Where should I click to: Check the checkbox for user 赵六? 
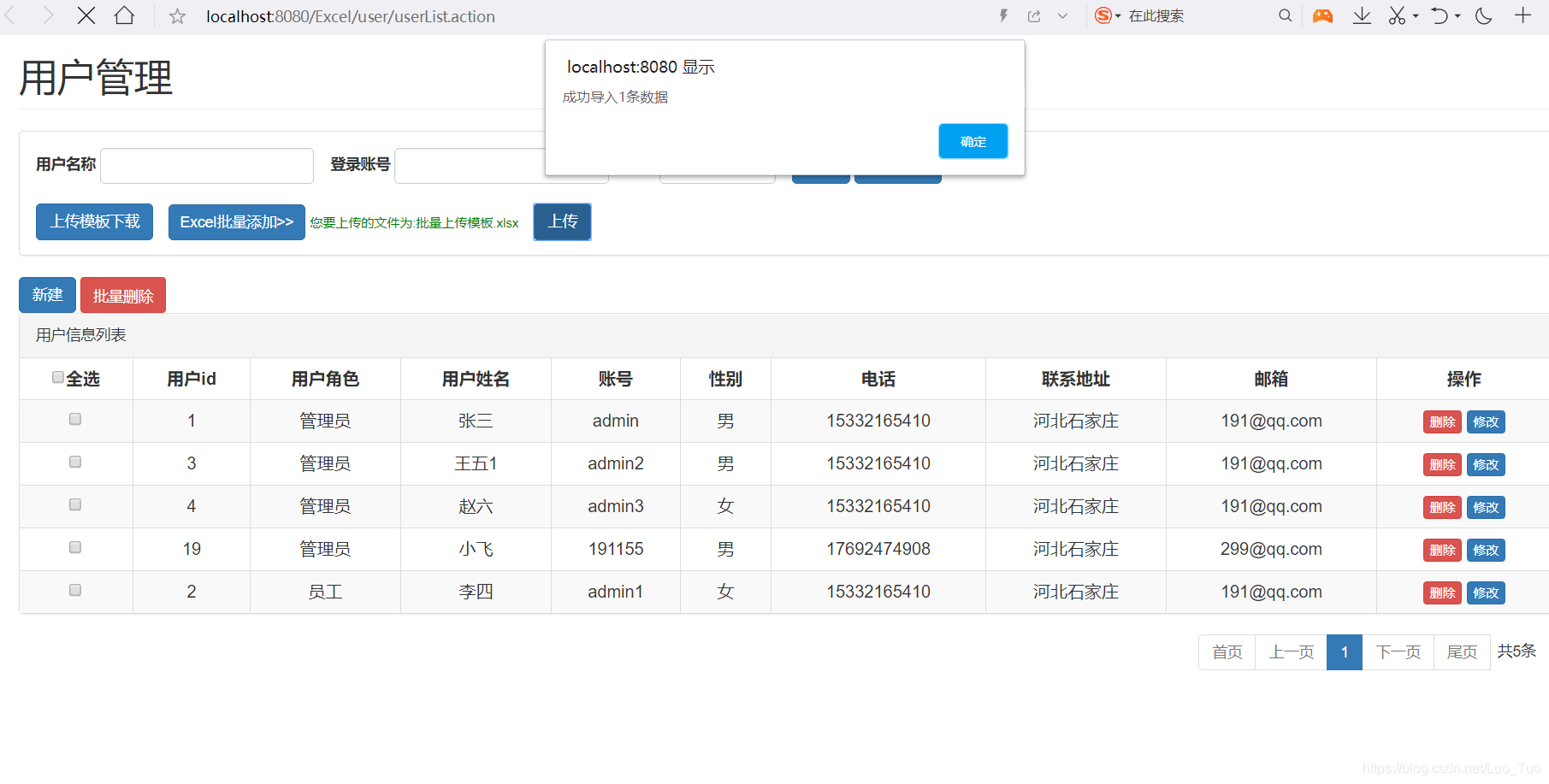tap(75, 504)
